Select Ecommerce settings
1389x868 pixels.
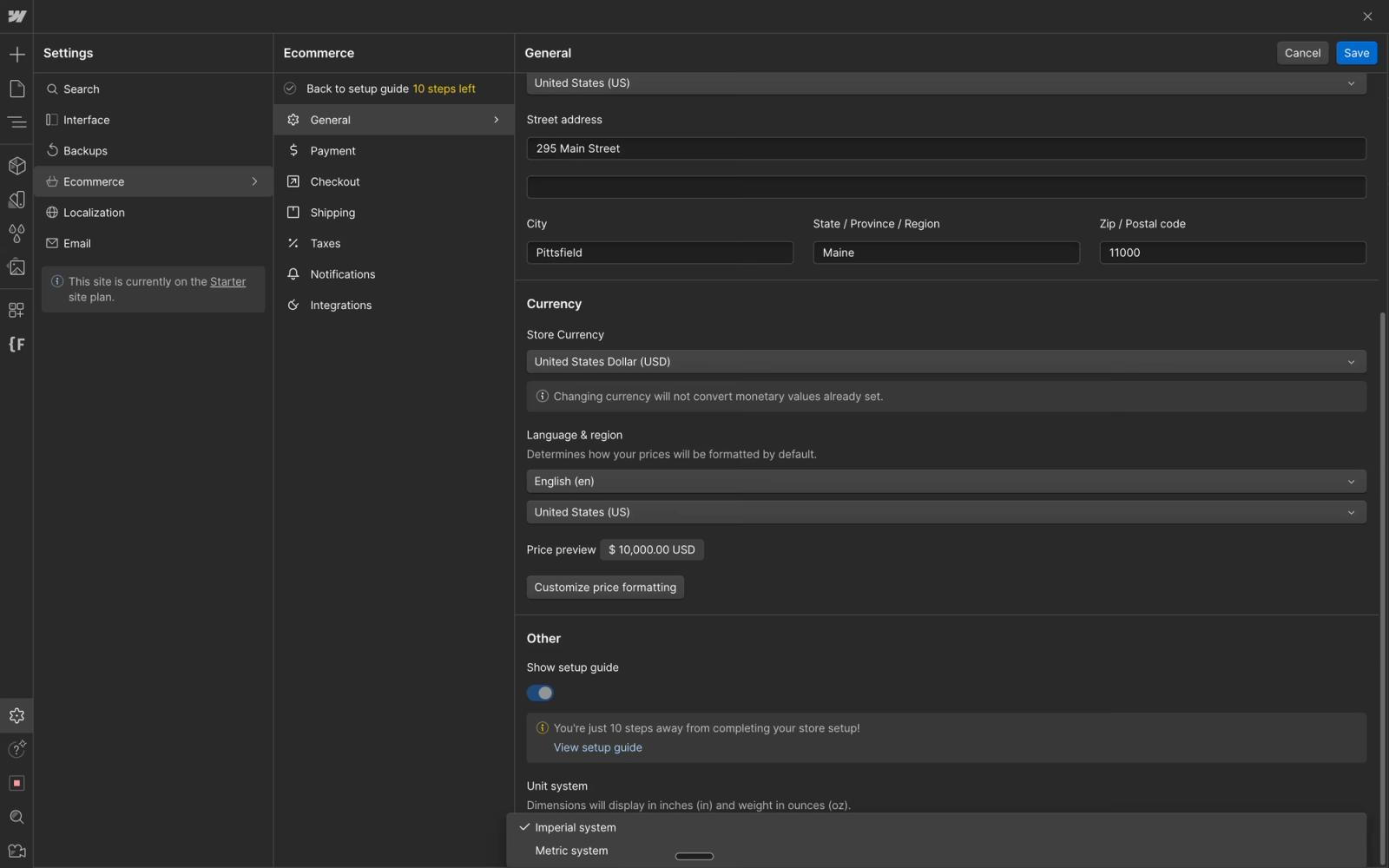pos(154,181)
